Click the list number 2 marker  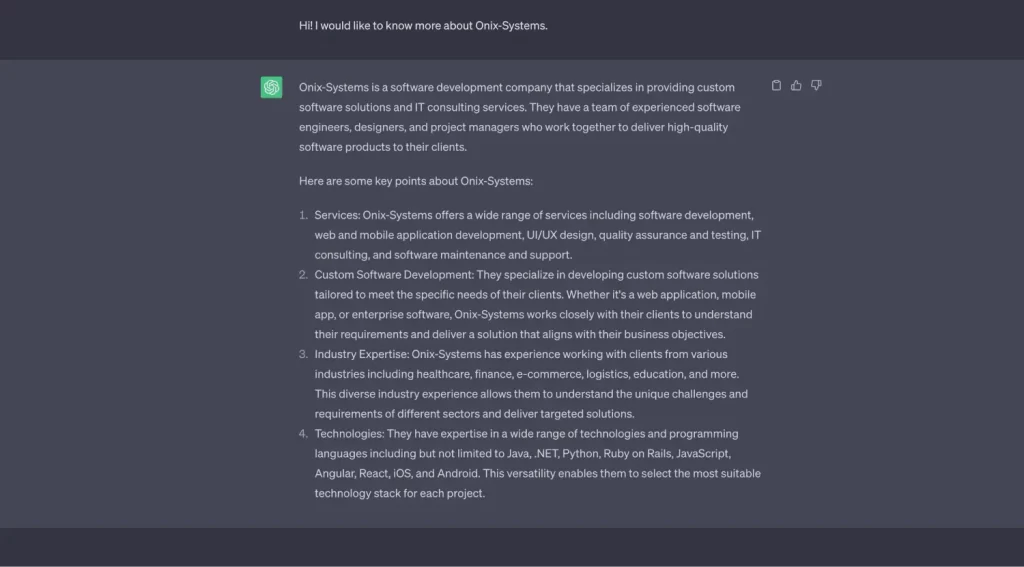pos(303,275)
